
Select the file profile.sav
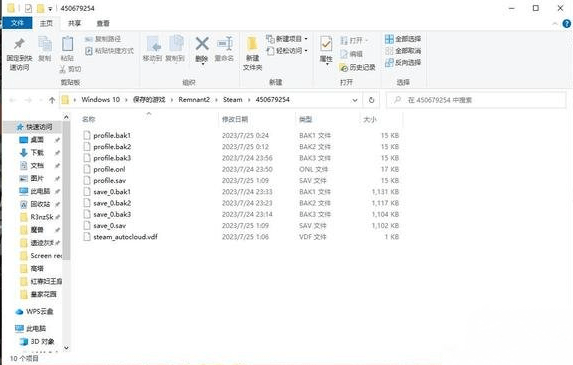pos(109,181)
